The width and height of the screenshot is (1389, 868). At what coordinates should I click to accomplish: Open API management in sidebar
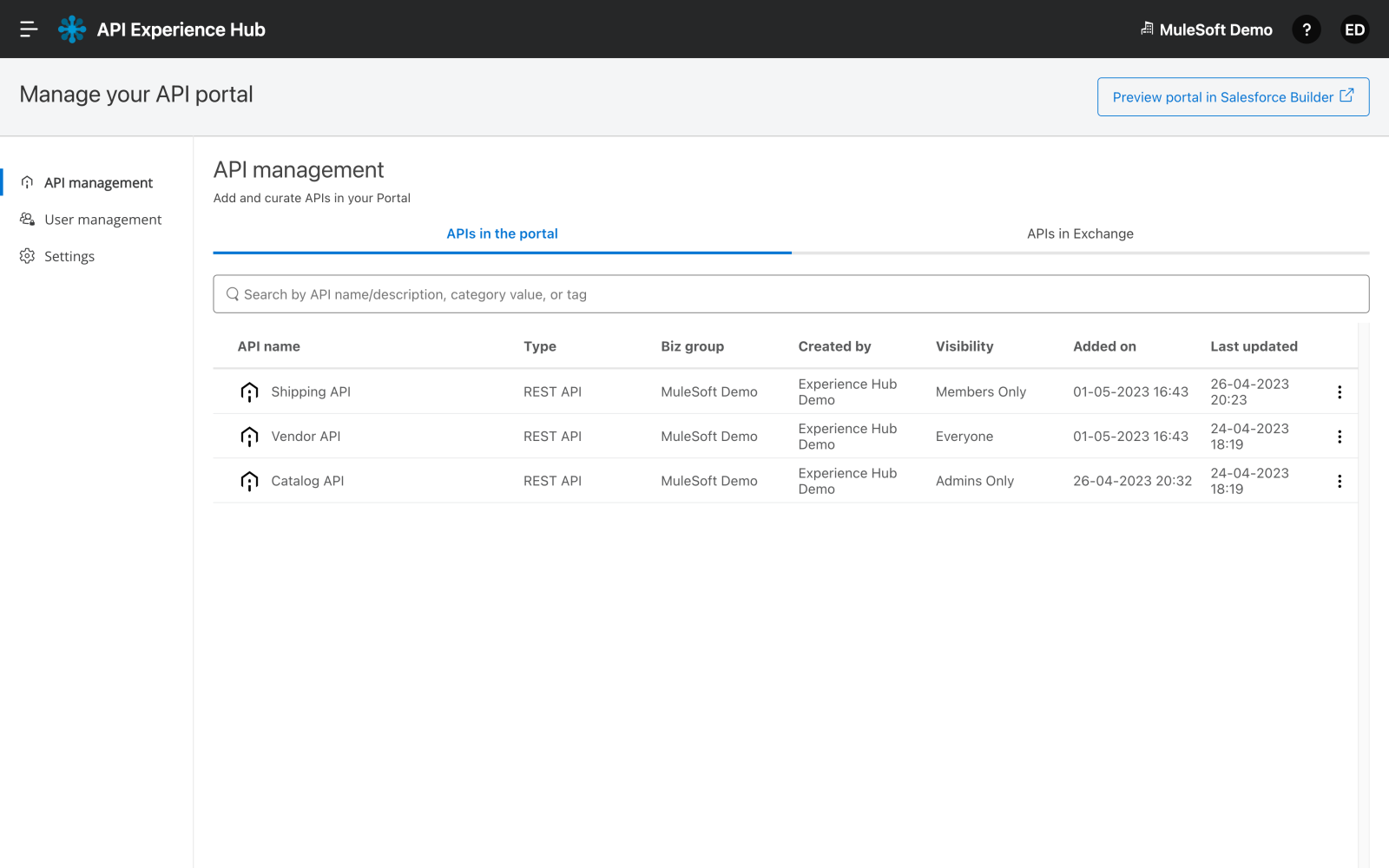coord(97,182)
